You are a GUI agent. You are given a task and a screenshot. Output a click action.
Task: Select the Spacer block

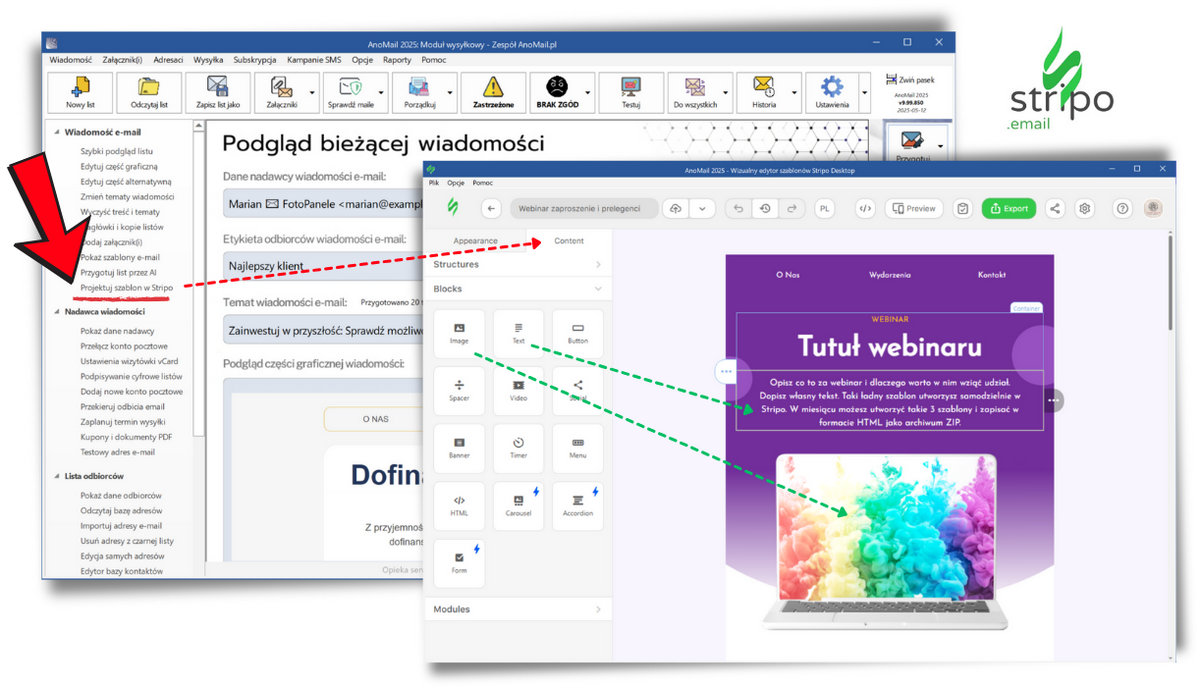coord(460,391)
